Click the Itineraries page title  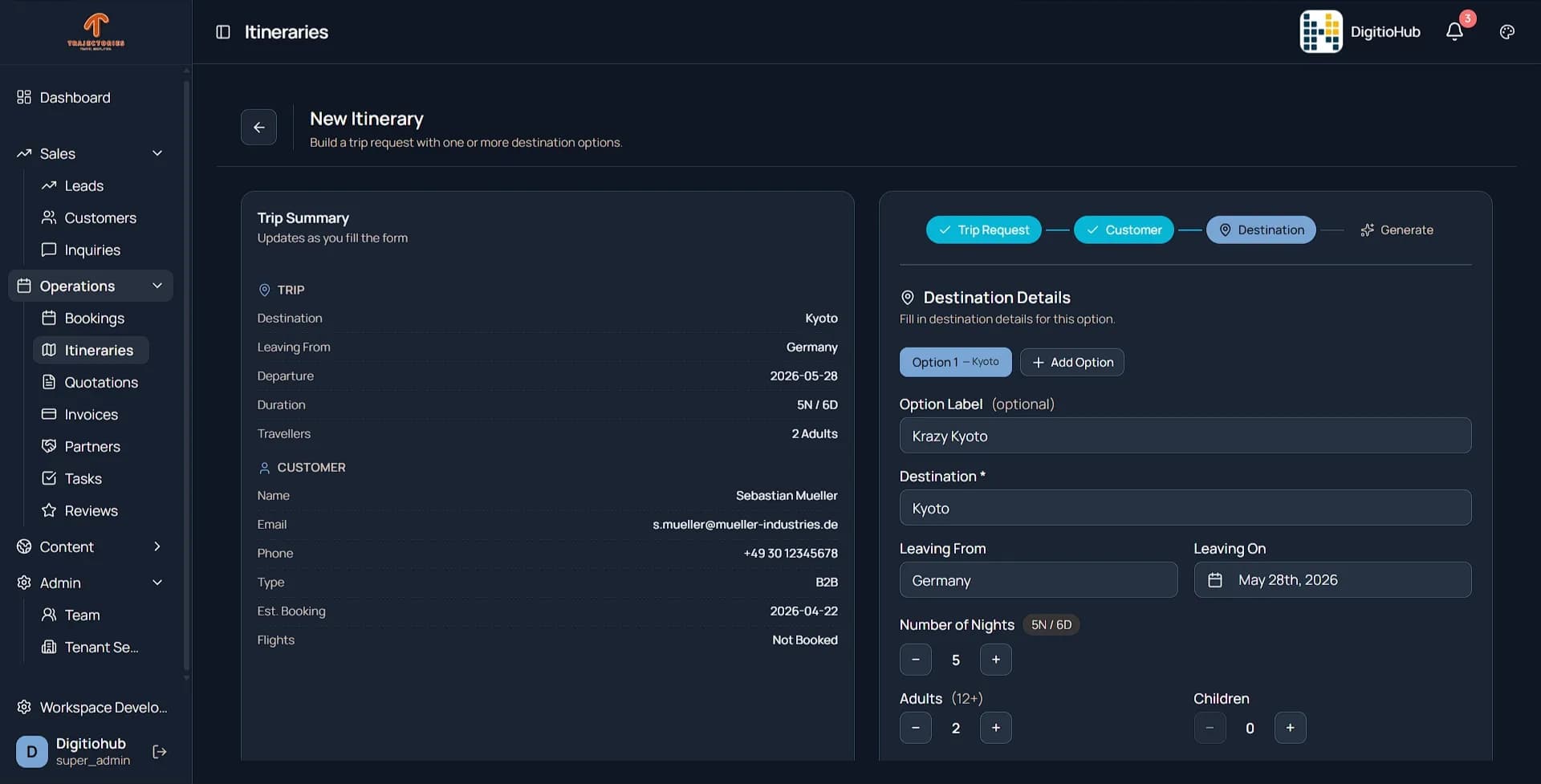[x=287, y=32]
